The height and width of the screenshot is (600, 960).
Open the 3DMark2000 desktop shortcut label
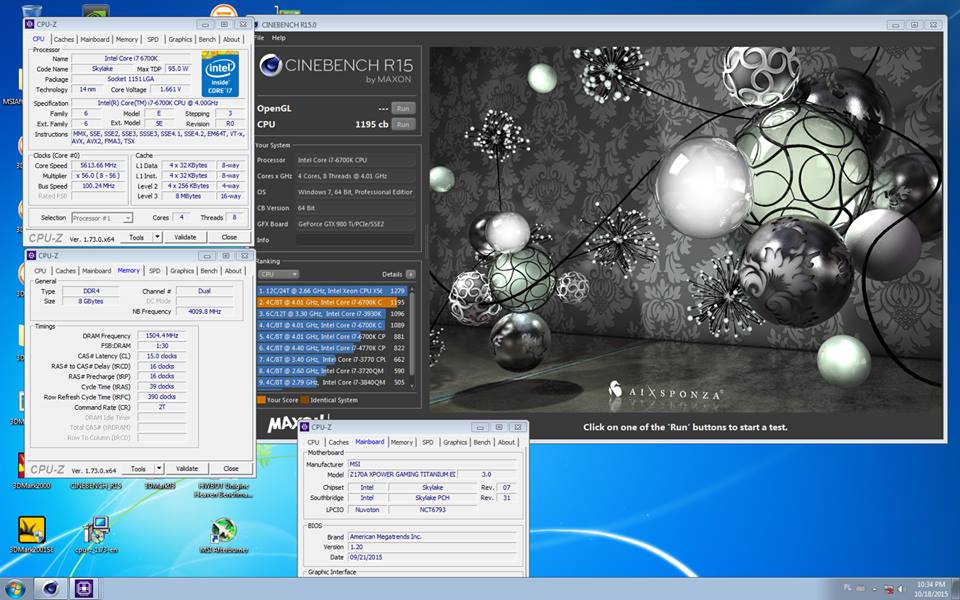[x=32, y=486]
